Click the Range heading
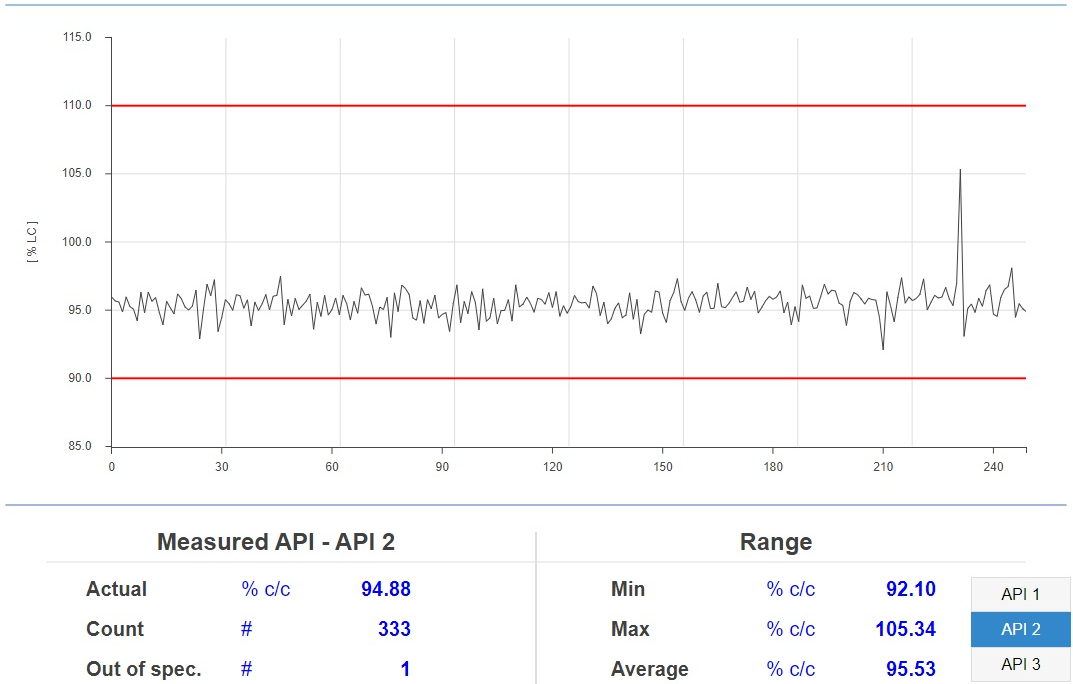The width and height of the screenshot is (1073, 684). click(776, 542)
